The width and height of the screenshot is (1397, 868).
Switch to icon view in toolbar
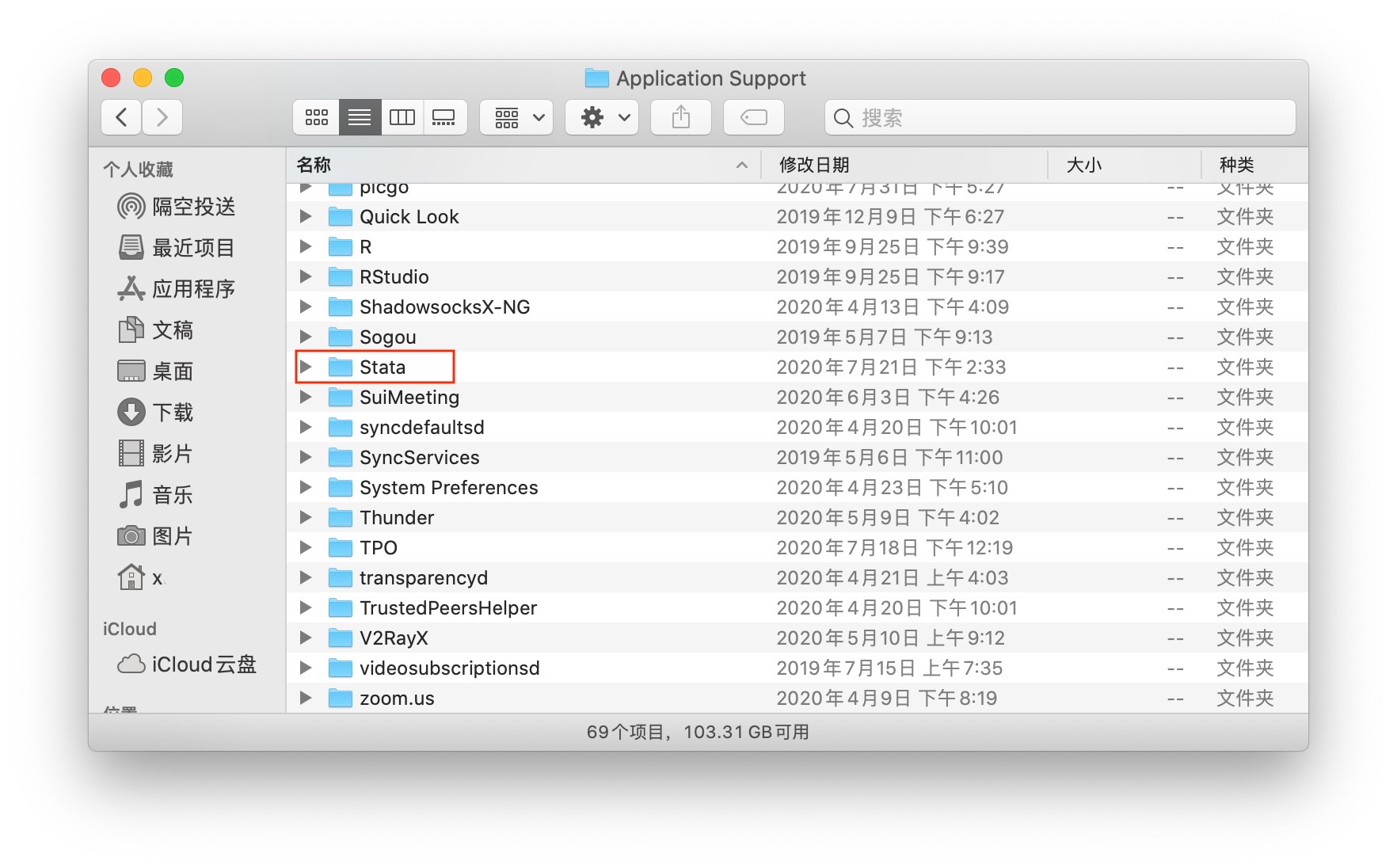pyautogui.click(x=317, y=118)
